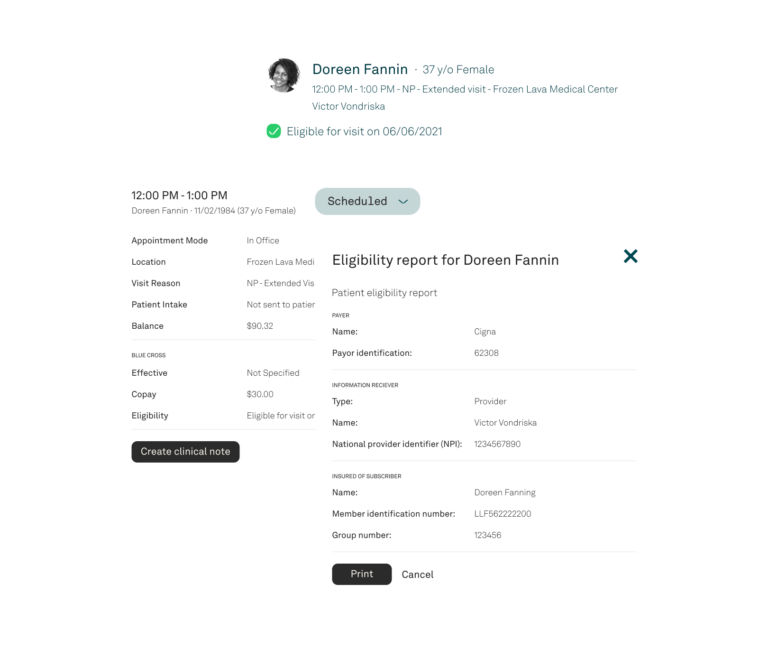Image resolution: width=768 pixels, height=649 pixels.
Task: Select the Payor identification 62308
Action: (486, 353)
